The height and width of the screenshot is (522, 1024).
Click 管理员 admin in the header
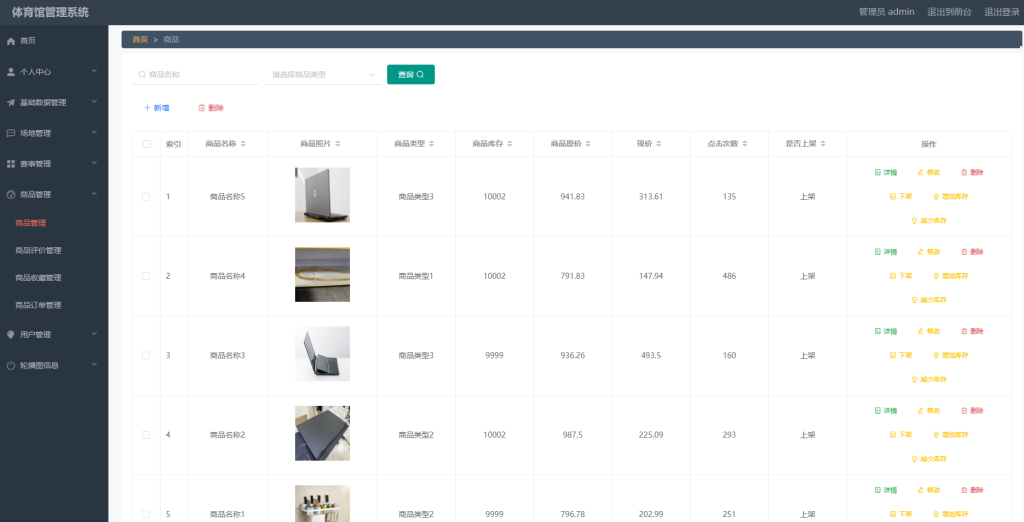[x=886, y=12]
